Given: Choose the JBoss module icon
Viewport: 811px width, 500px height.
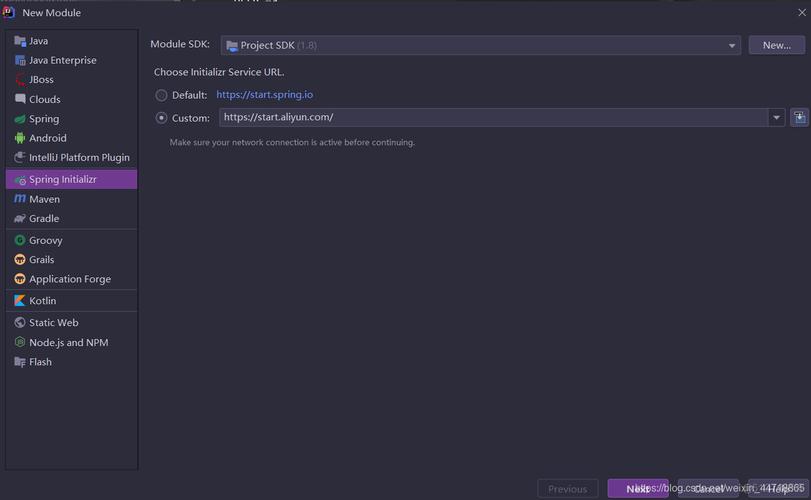Looking at the screenshot, I should (20, 80).
